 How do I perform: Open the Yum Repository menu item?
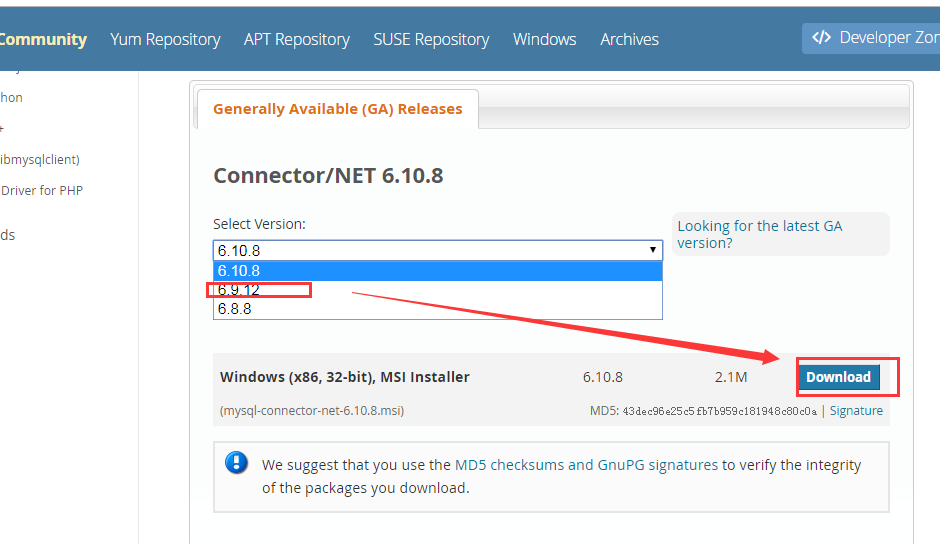coord(165,39)
